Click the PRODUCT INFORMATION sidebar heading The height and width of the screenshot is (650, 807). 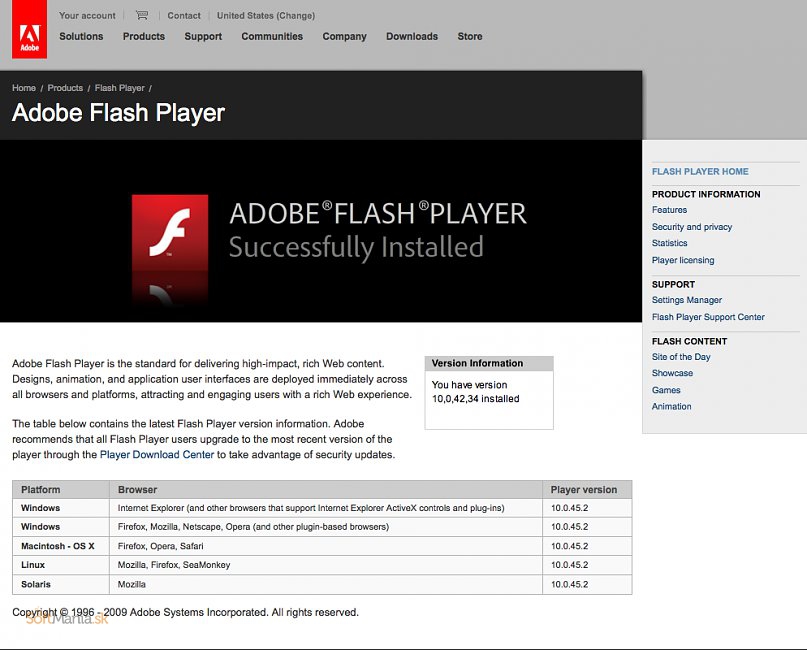(706, 194)
